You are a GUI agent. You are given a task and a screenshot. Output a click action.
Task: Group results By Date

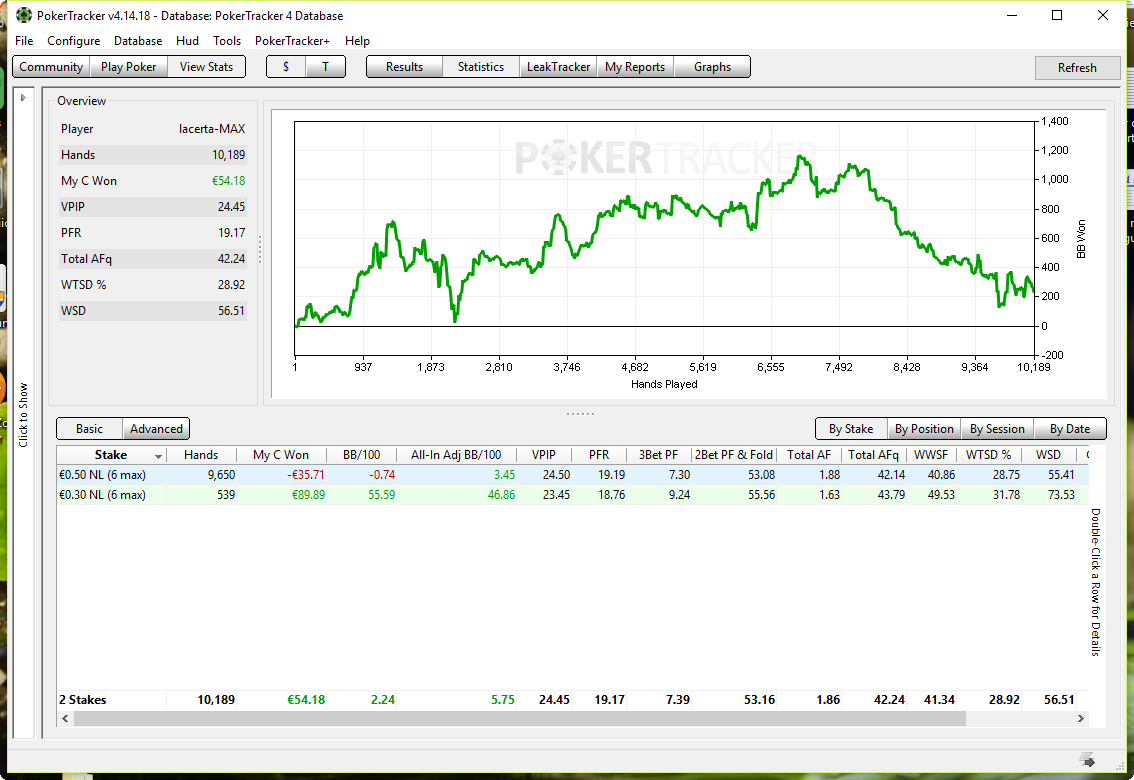[x=1070, y=429]
